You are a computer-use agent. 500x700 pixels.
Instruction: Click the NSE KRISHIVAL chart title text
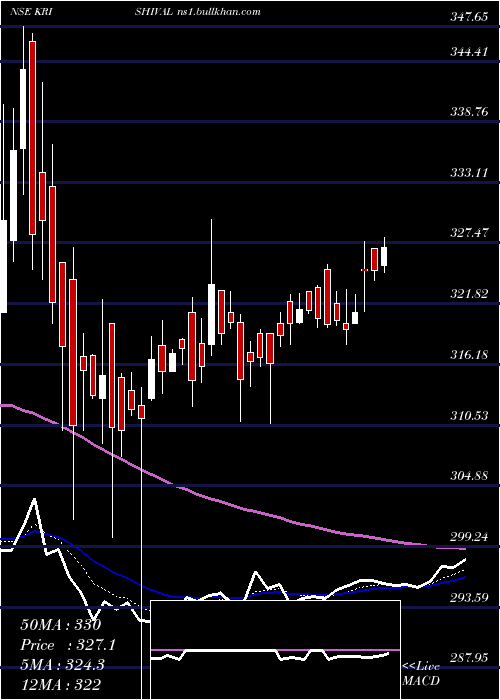click(91, 12)
